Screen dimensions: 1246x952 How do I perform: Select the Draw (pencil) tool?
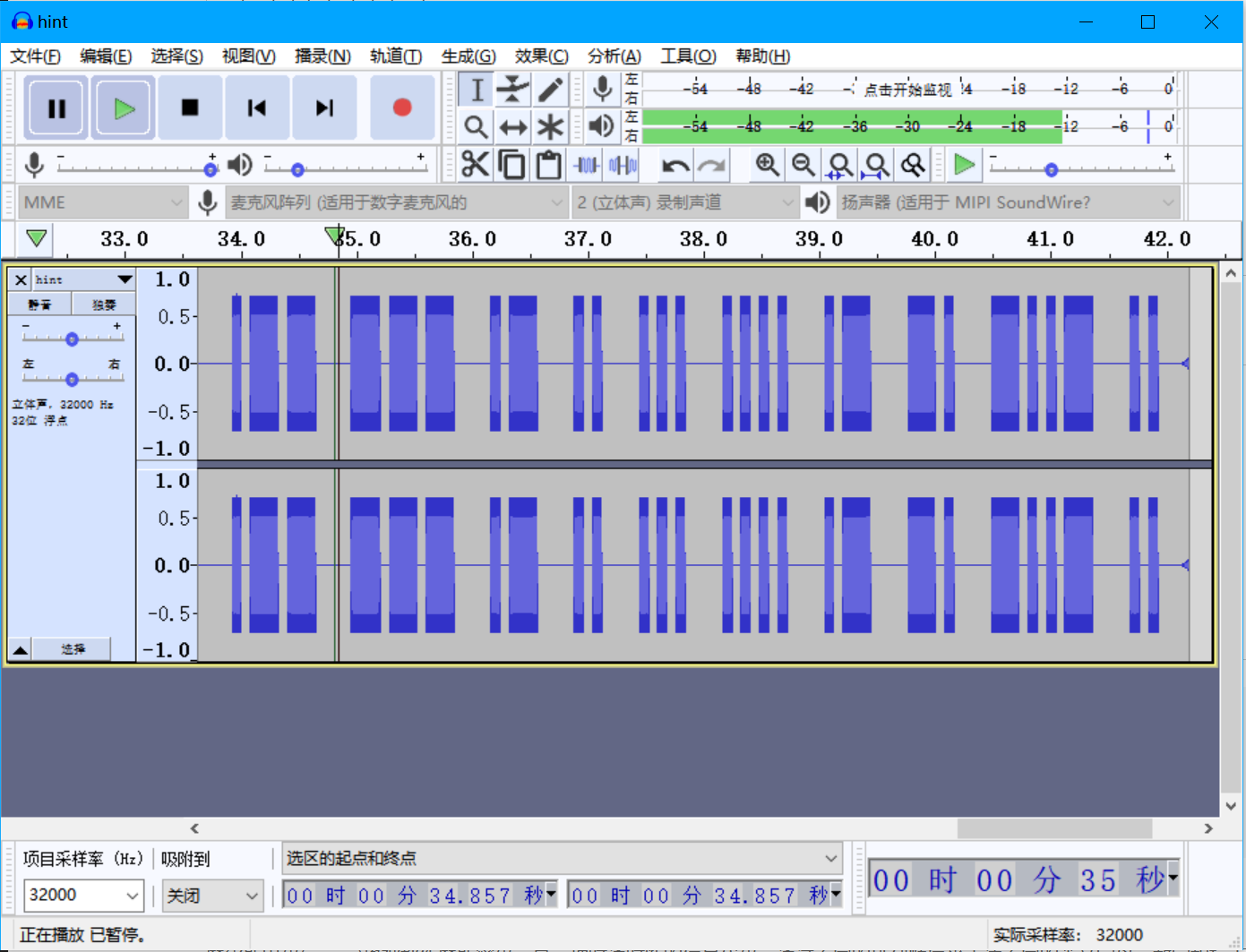click(x=550, y=90)
